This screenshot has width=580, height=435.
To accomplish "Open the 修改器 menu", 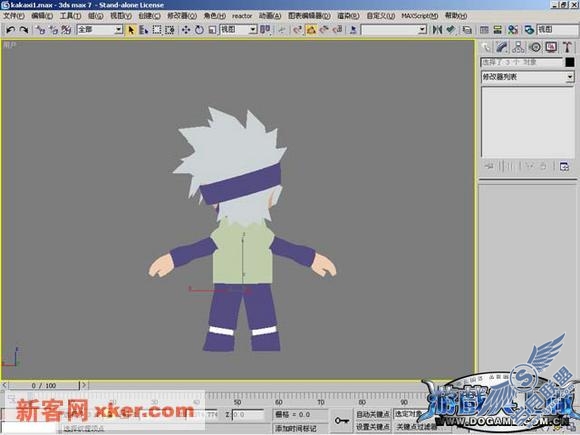I will click(182, 16).
